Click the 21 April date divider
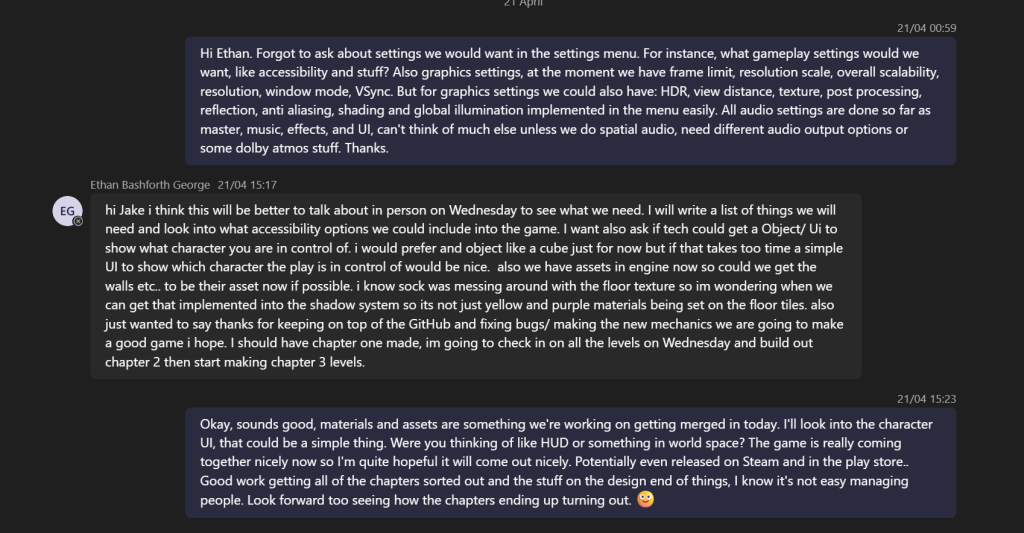 [523, 3]
